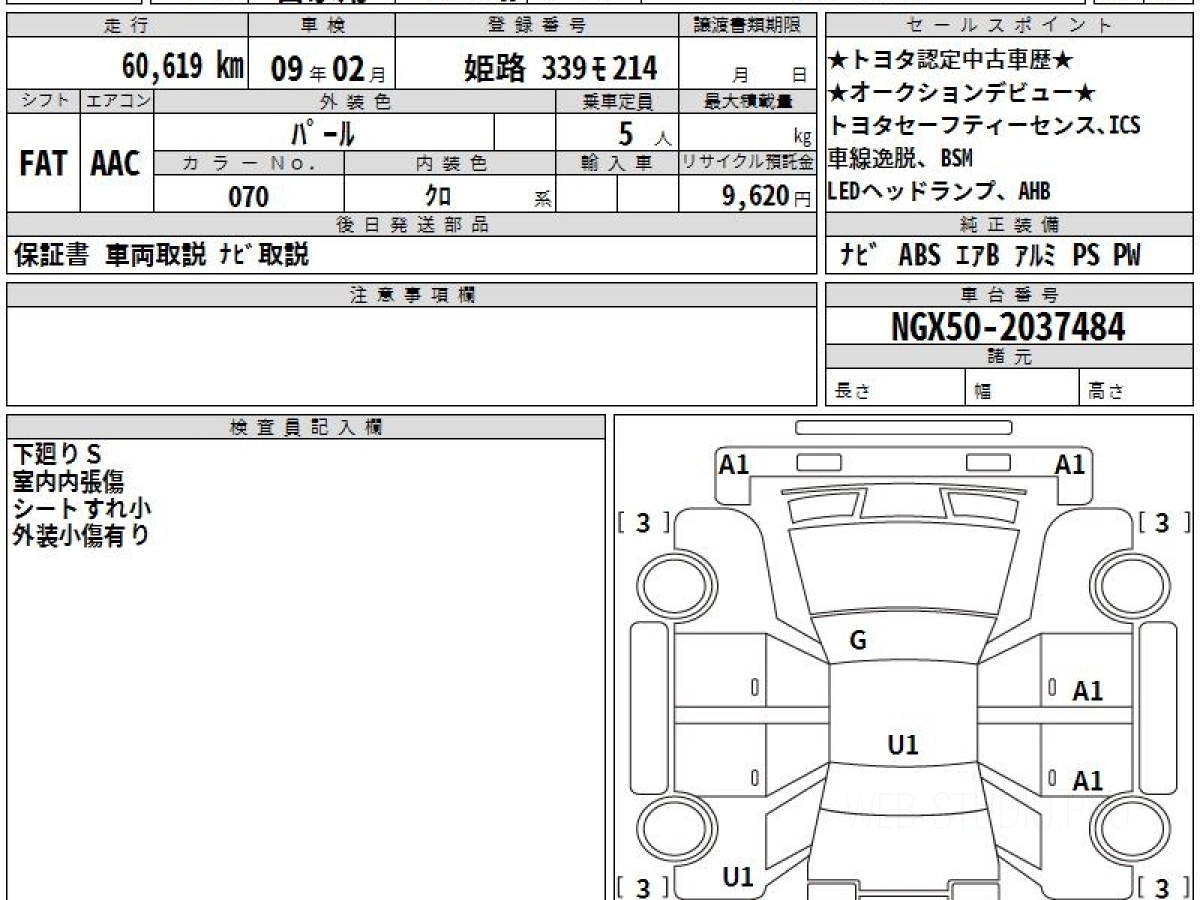Click the 車台番号 header

tap(1010, 295)
